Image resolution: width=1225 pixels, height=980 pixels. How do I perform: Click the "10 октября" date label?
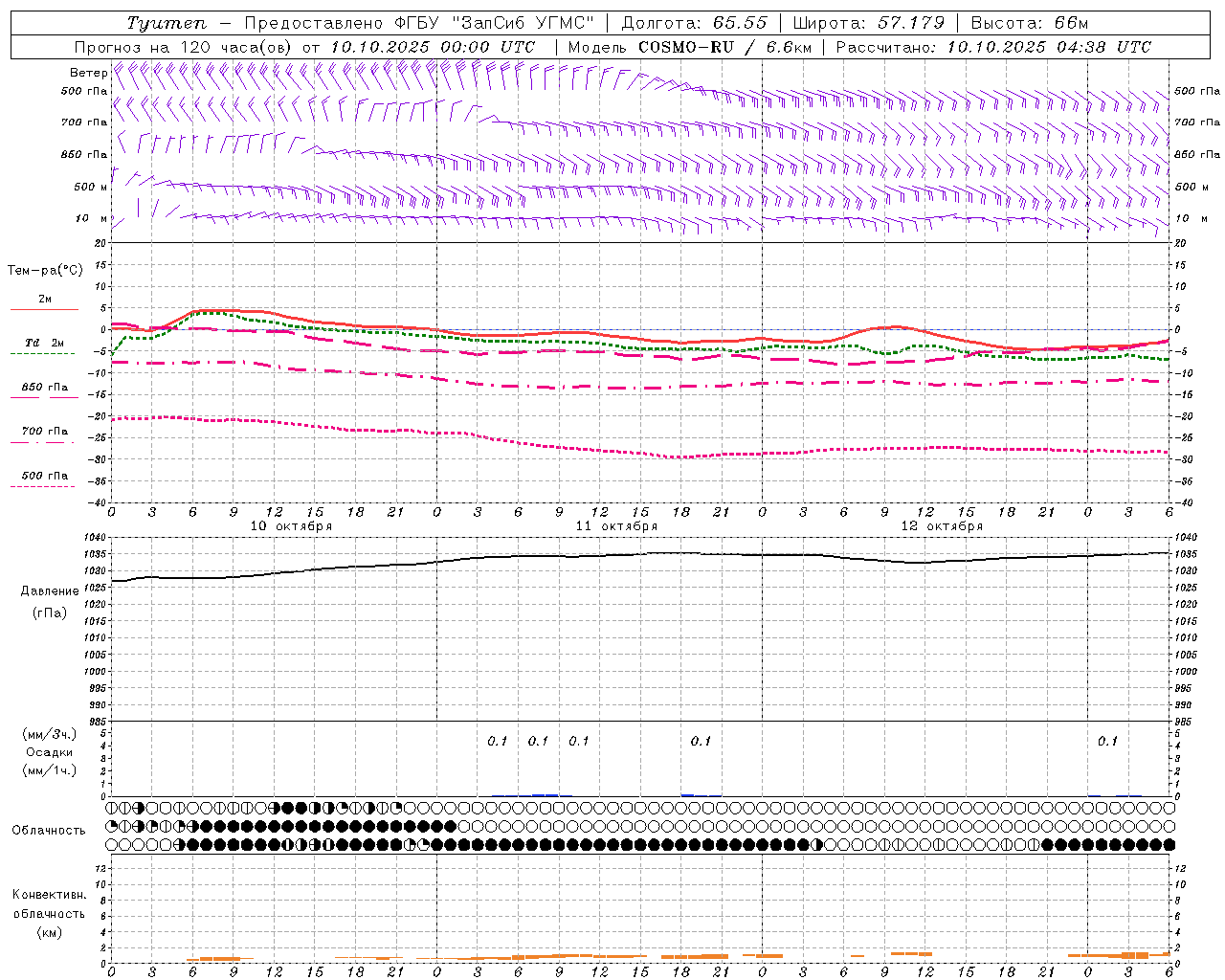[x=292, y=526]
